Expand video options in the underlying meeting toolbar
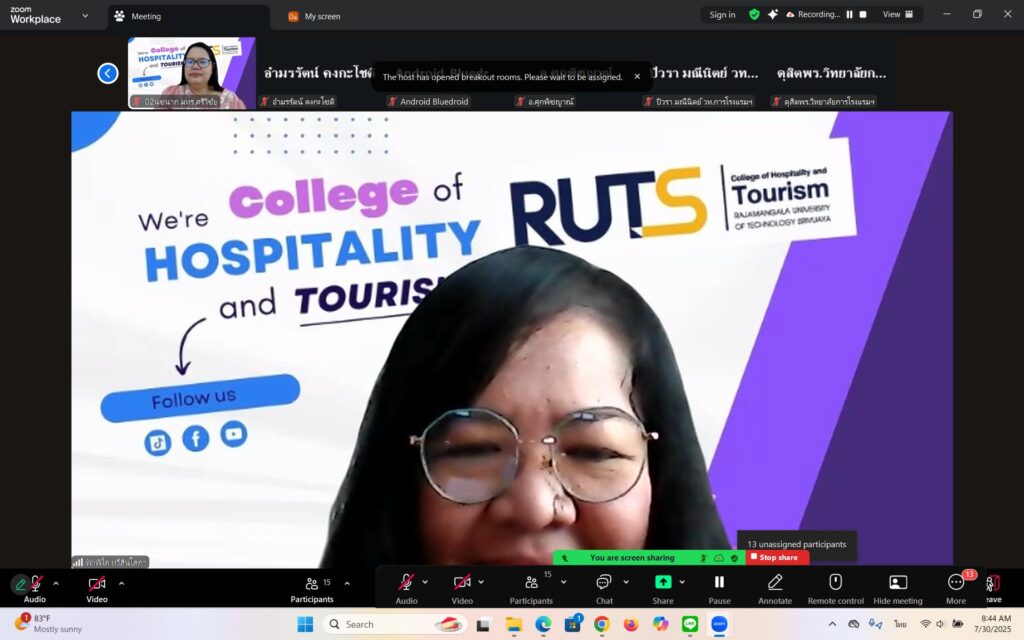This screenshot has width=1024, height=640. pos(121,583)
